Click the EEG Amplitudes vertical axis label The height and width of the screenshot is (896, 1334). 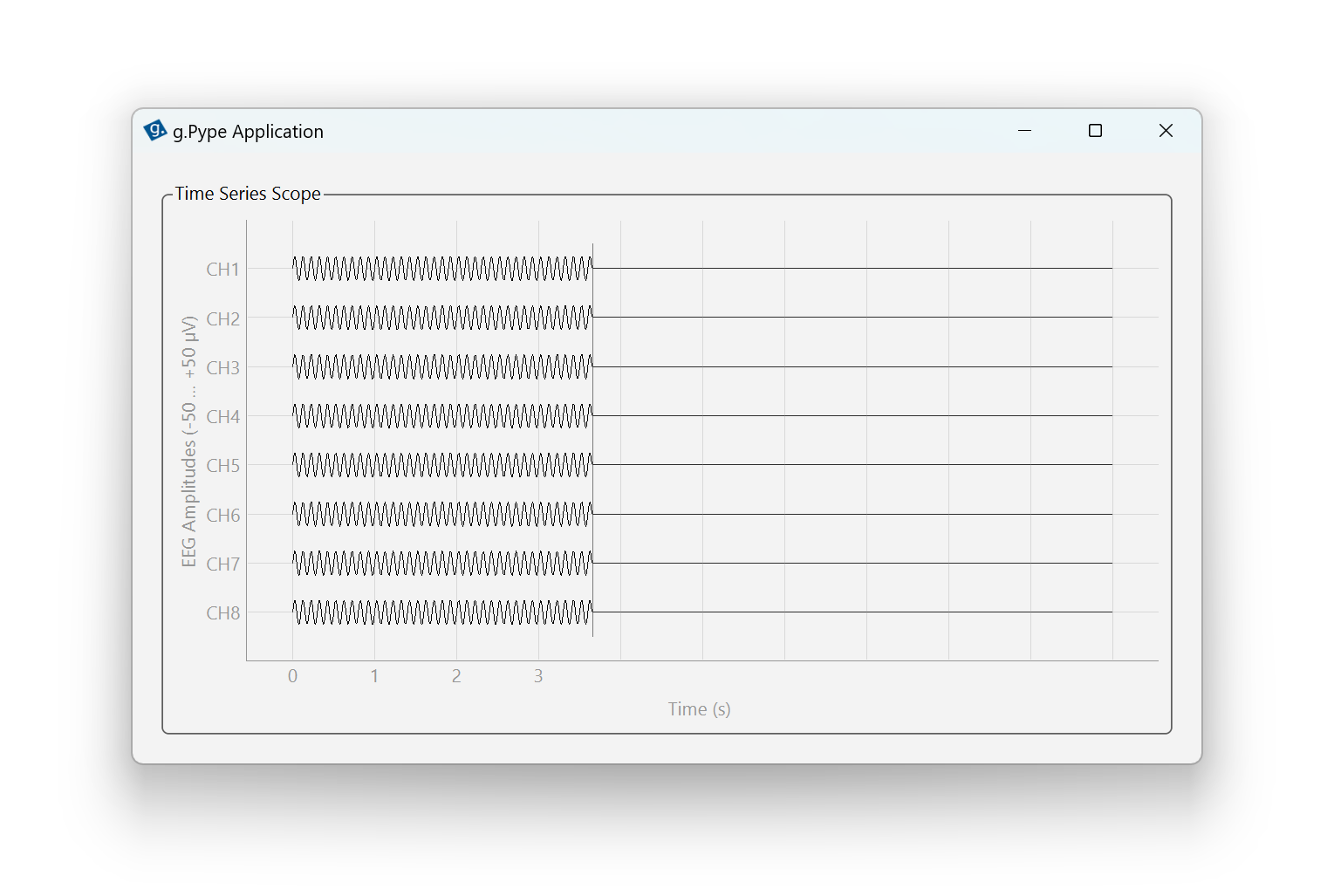[188, 441]
